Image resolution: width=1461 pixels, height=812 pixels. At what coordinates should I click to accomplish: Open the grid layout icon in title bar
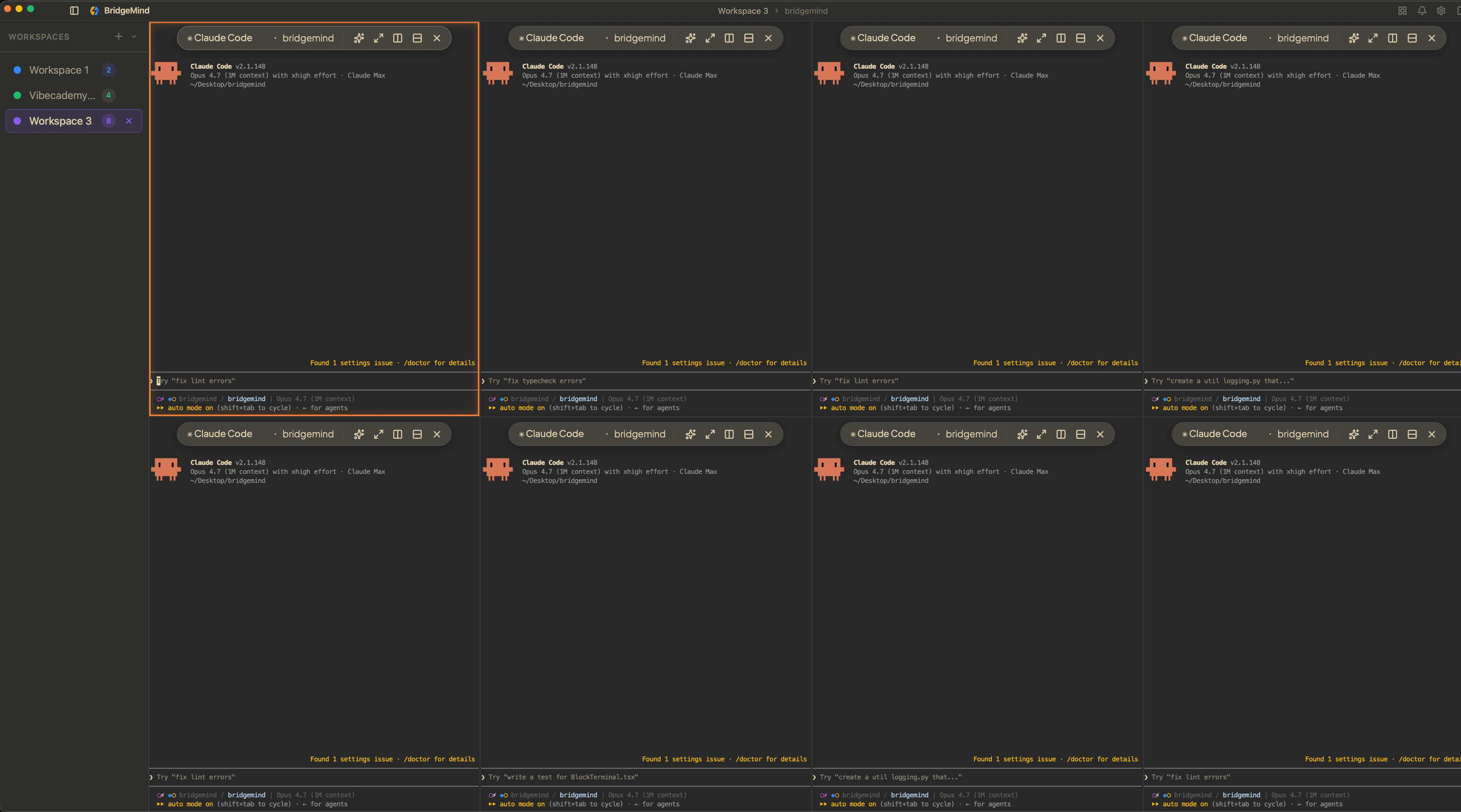[x=1402, y=11]
